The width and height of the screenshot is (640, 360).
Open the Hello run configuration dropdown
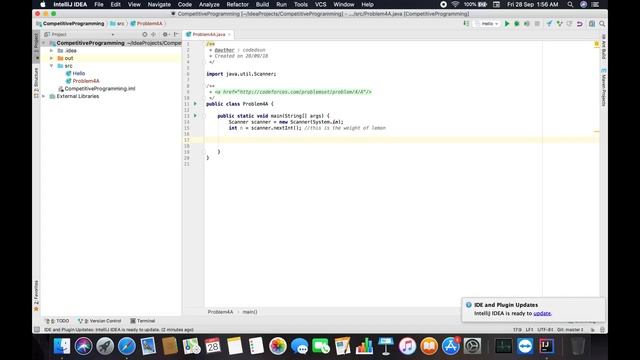[x=487, y=24]
